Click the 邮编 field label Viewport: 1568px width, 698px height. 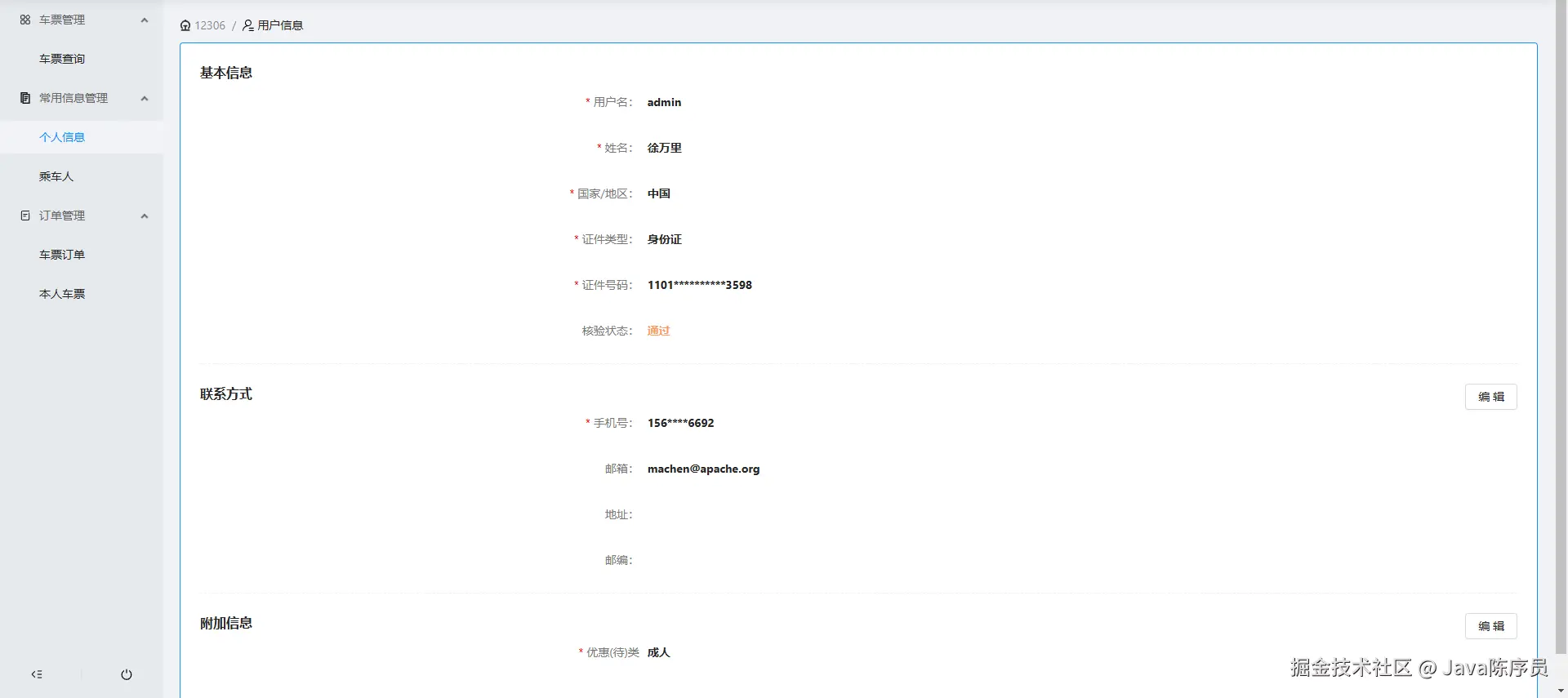pyautogui.click(x=617, y=560)
